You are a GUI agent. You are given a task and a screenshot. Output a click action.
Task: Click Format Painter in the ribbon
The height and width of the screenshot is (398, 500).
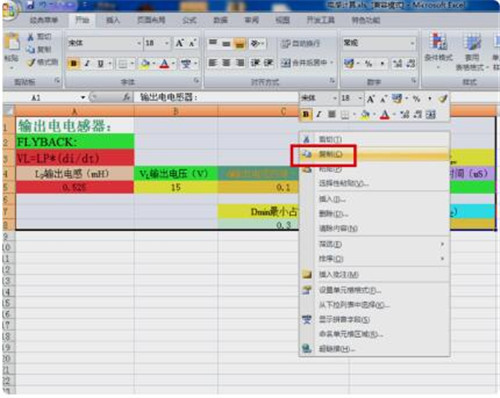click(x=42, y=62)
